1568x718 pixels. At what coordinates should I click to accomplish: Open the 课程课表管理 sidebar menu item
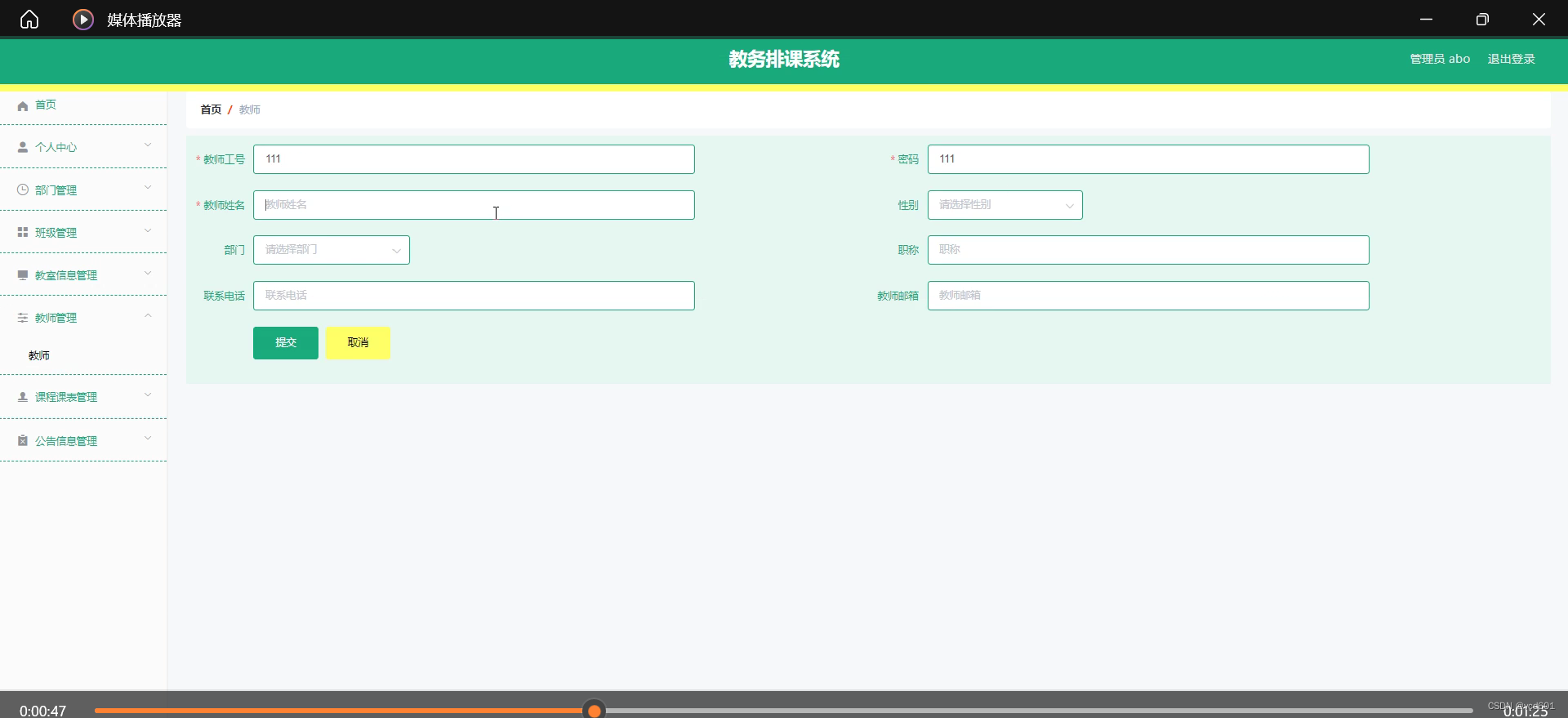click(x=83, y=397)
